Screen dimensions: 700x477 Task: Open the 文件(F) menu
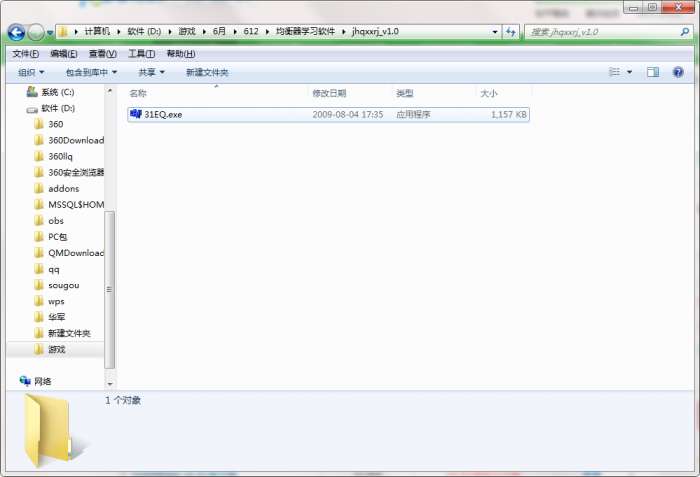(25, 54)
